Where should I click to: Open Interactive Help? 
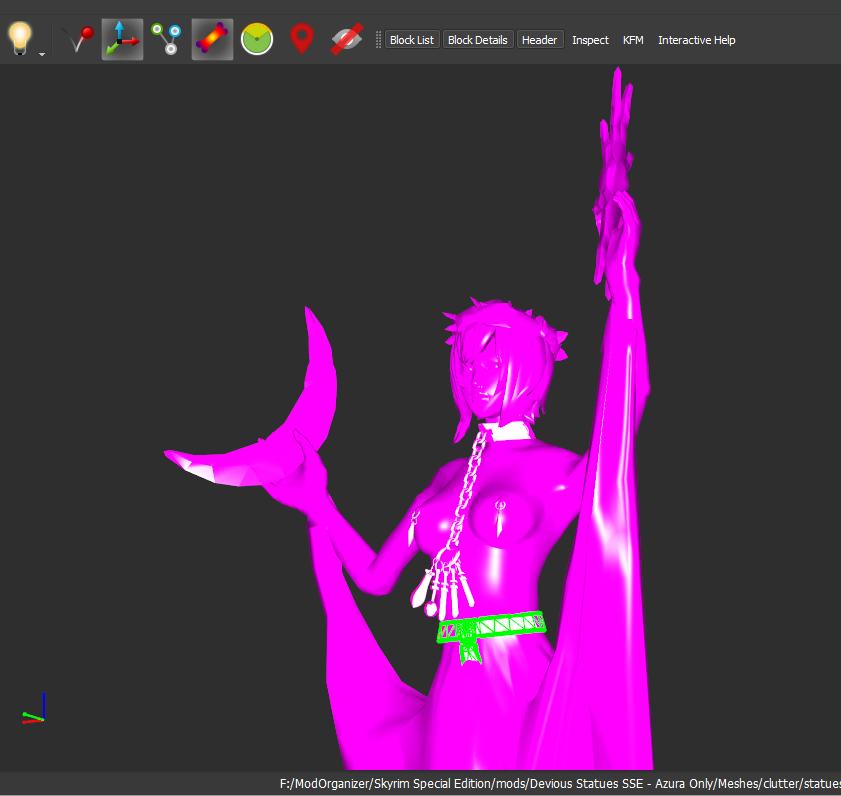point(696,40)
